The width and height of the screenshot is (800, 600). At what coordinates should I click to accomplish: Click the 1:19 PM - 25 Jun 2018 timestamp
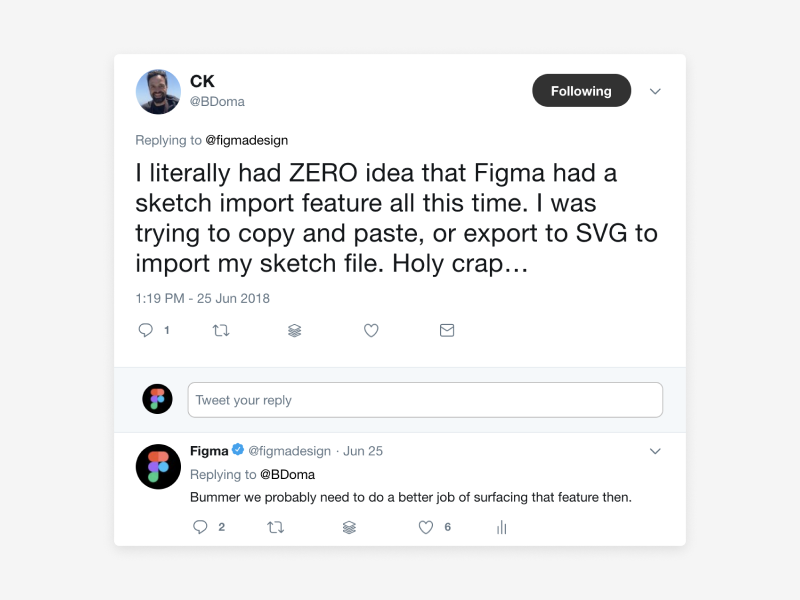[203, 298]
